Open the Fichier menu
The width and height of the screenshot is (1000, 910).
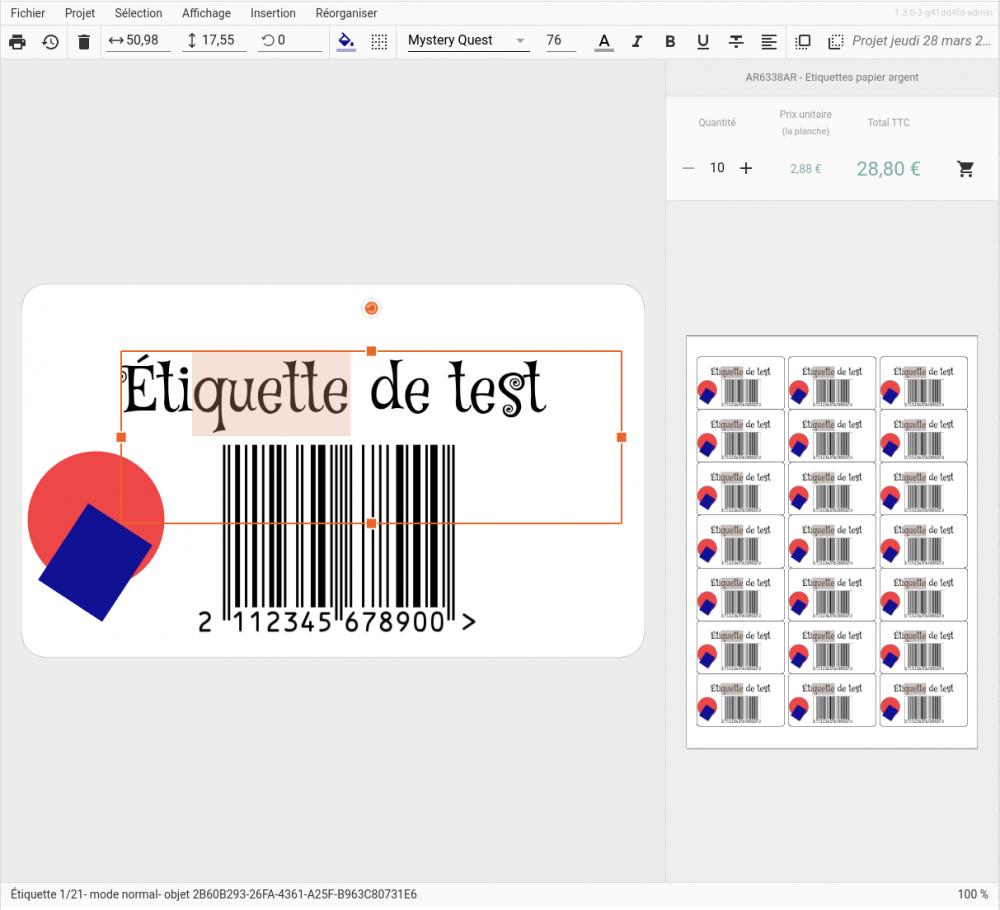tap(27, 13)
